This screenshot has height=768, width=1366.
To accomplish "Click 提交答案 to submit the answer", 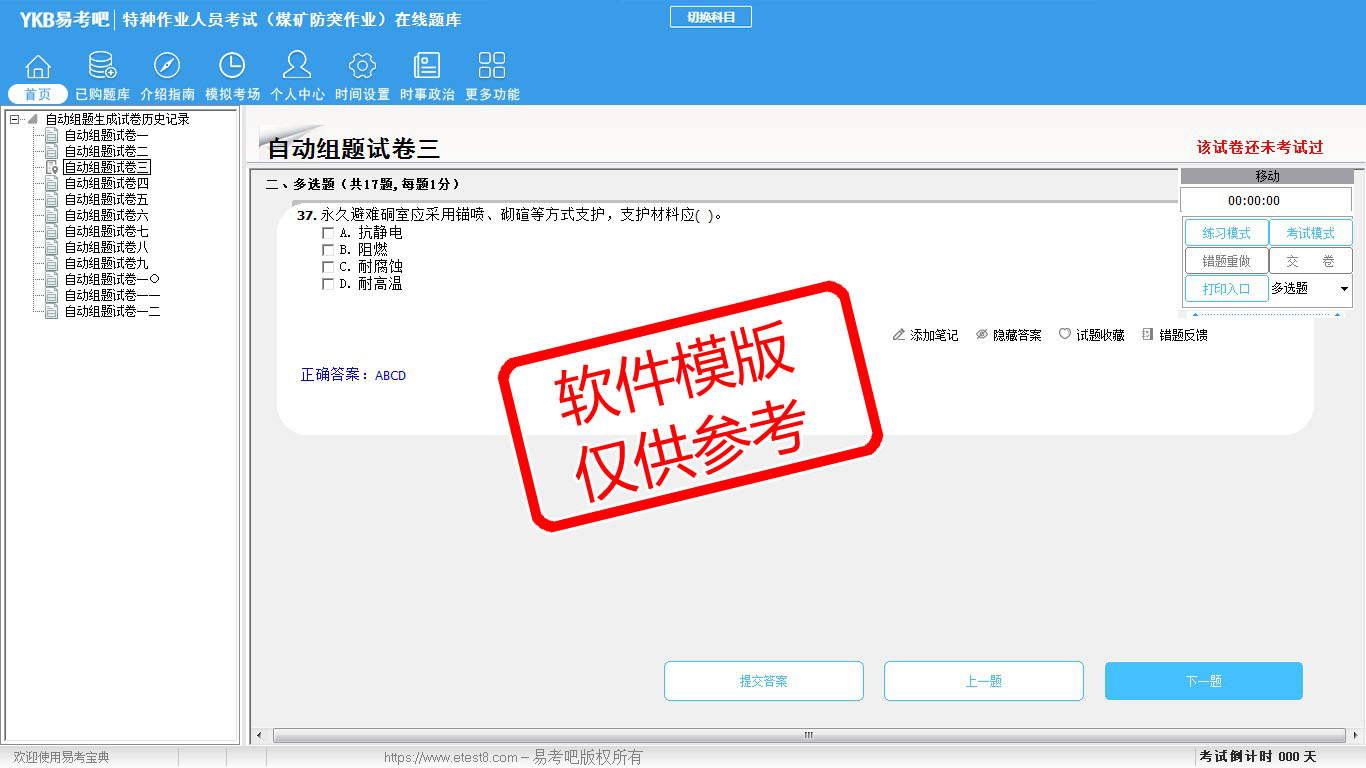I will [x=764, y=681].
